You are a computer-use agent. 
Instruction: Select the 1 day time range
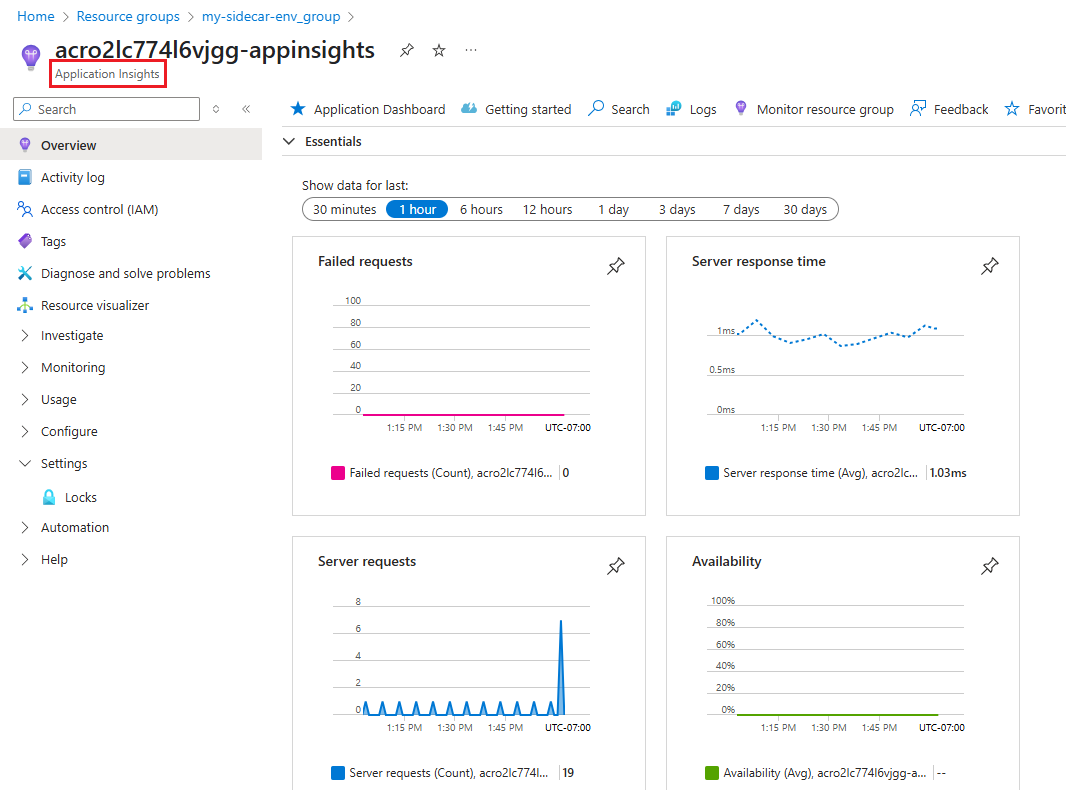click(613, 209)
